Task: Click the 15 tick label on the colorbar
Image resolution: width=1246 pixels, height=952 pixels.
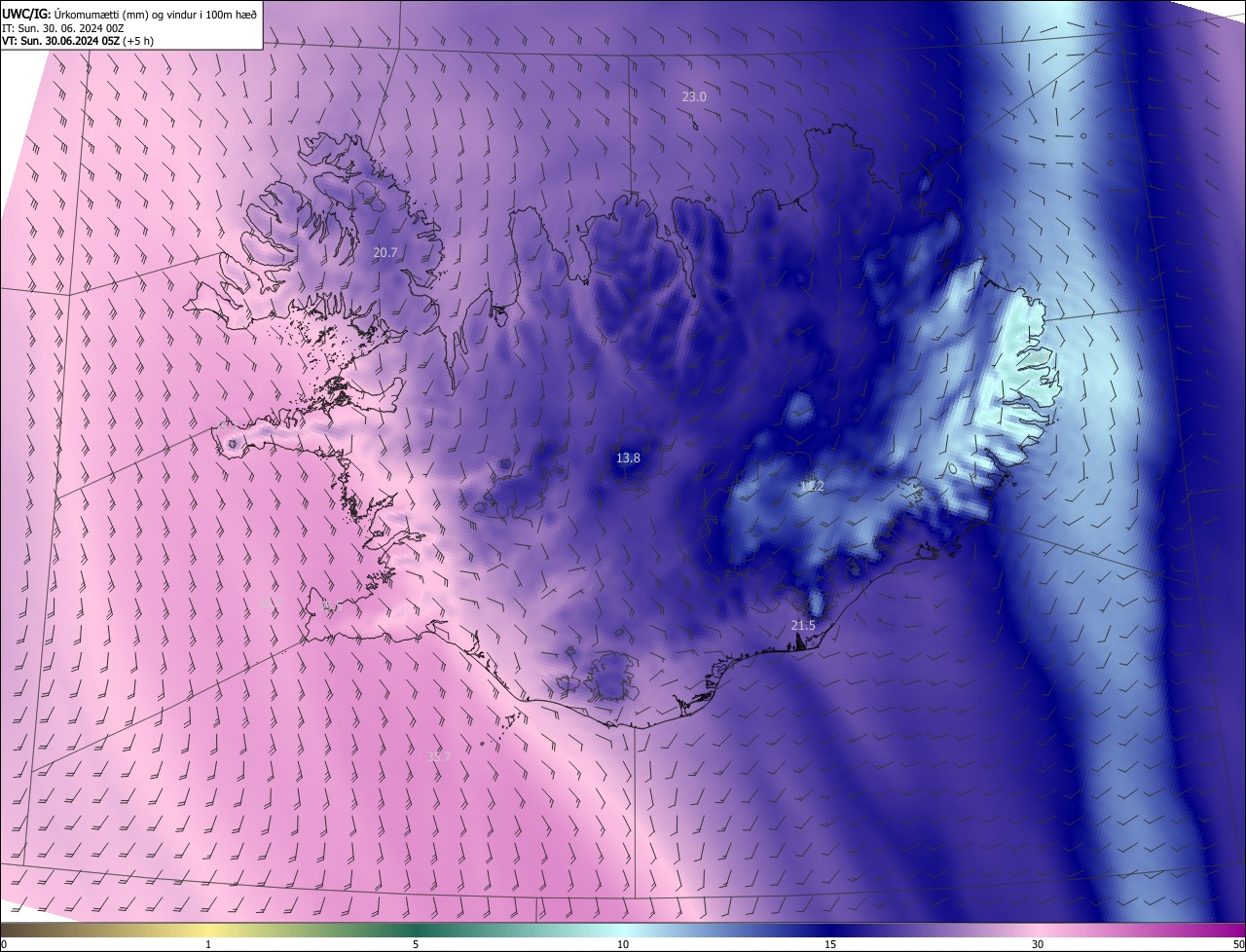Action: pyautogui.click(x=830, y=944)
